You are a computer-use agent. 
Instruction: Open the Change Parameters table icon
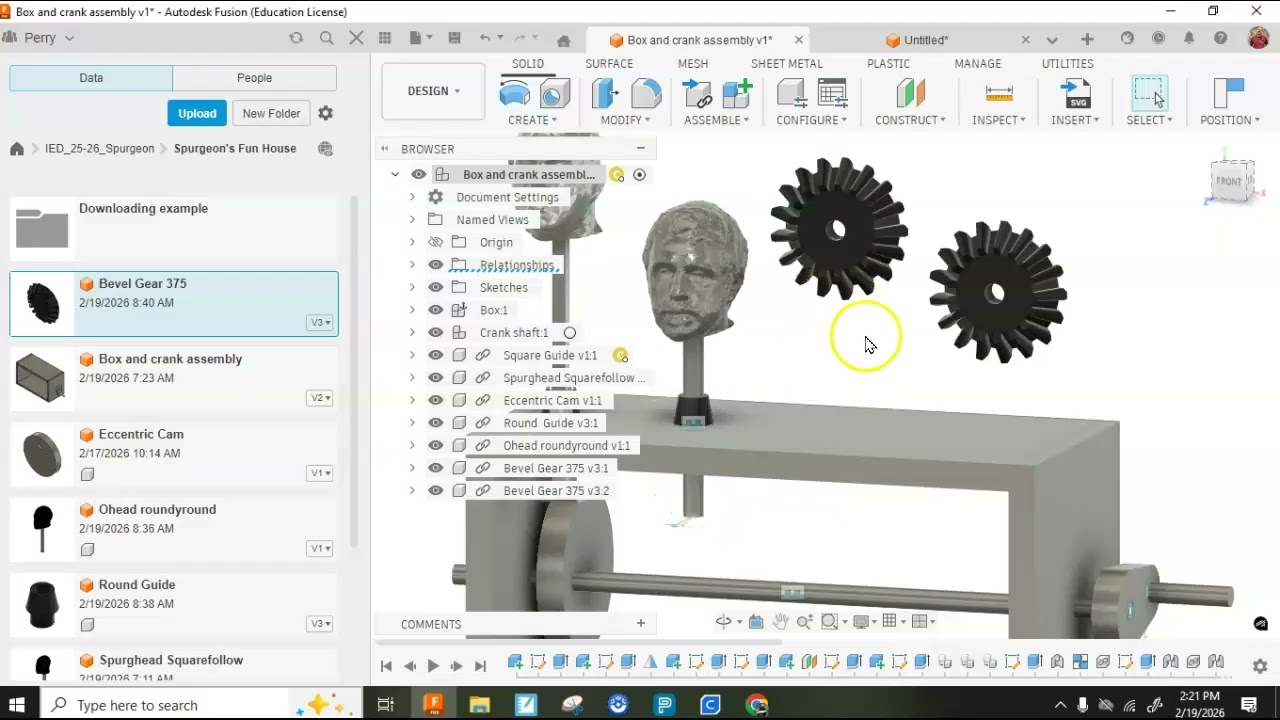pyautogui.click(x=832, y=93)
